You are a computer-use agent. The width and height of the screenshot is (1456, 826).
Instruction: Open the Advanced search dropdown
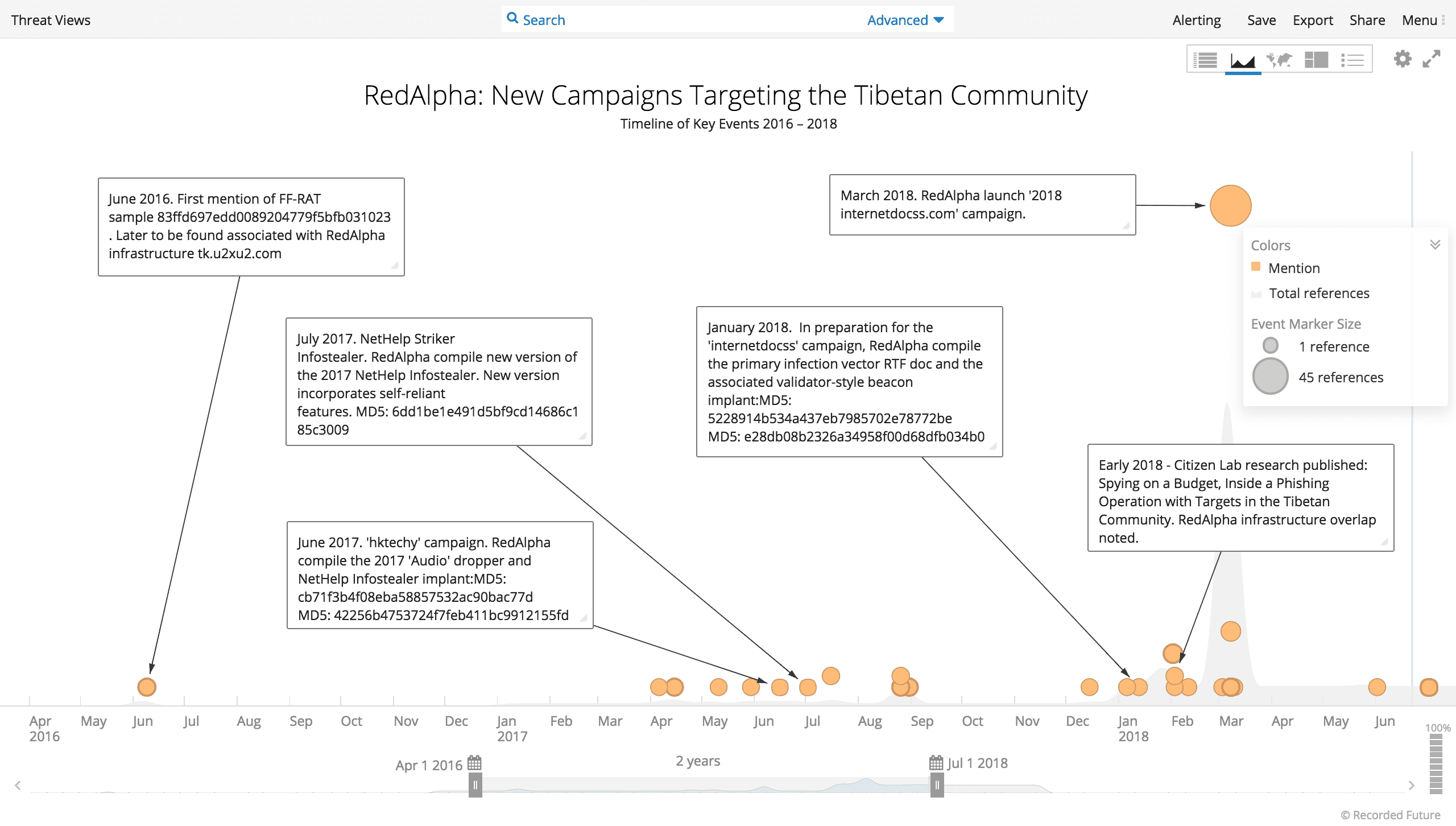tap(904, 19)
